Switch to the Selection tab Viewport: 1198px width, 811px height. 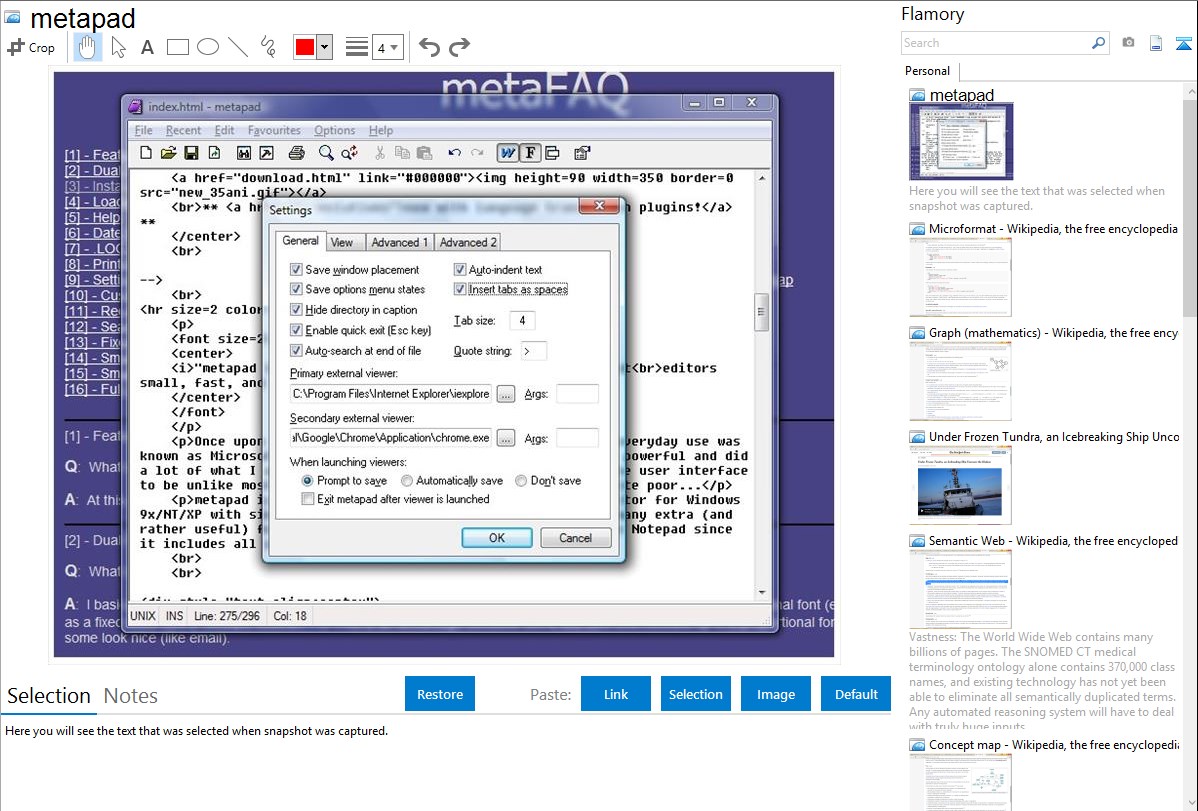[49, 696]
